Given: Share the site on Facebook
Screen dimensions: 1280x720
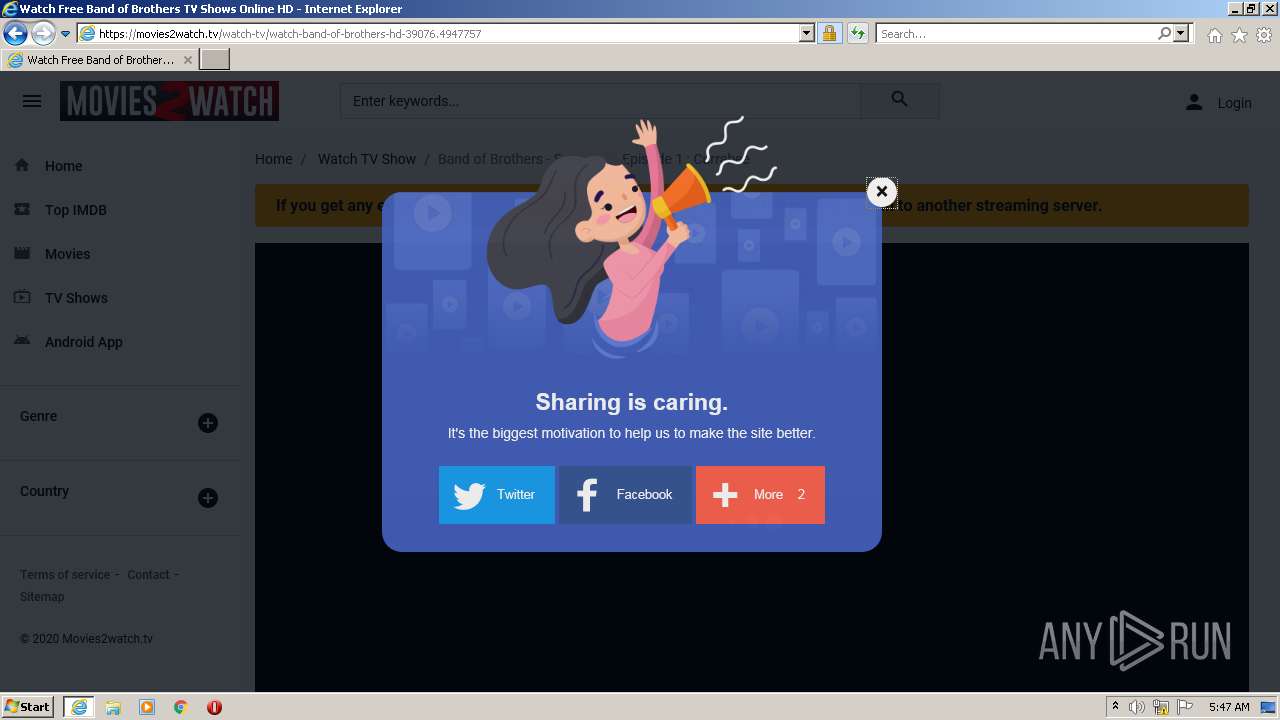Looking at the screenshot, I should click(x=625, y=494).
